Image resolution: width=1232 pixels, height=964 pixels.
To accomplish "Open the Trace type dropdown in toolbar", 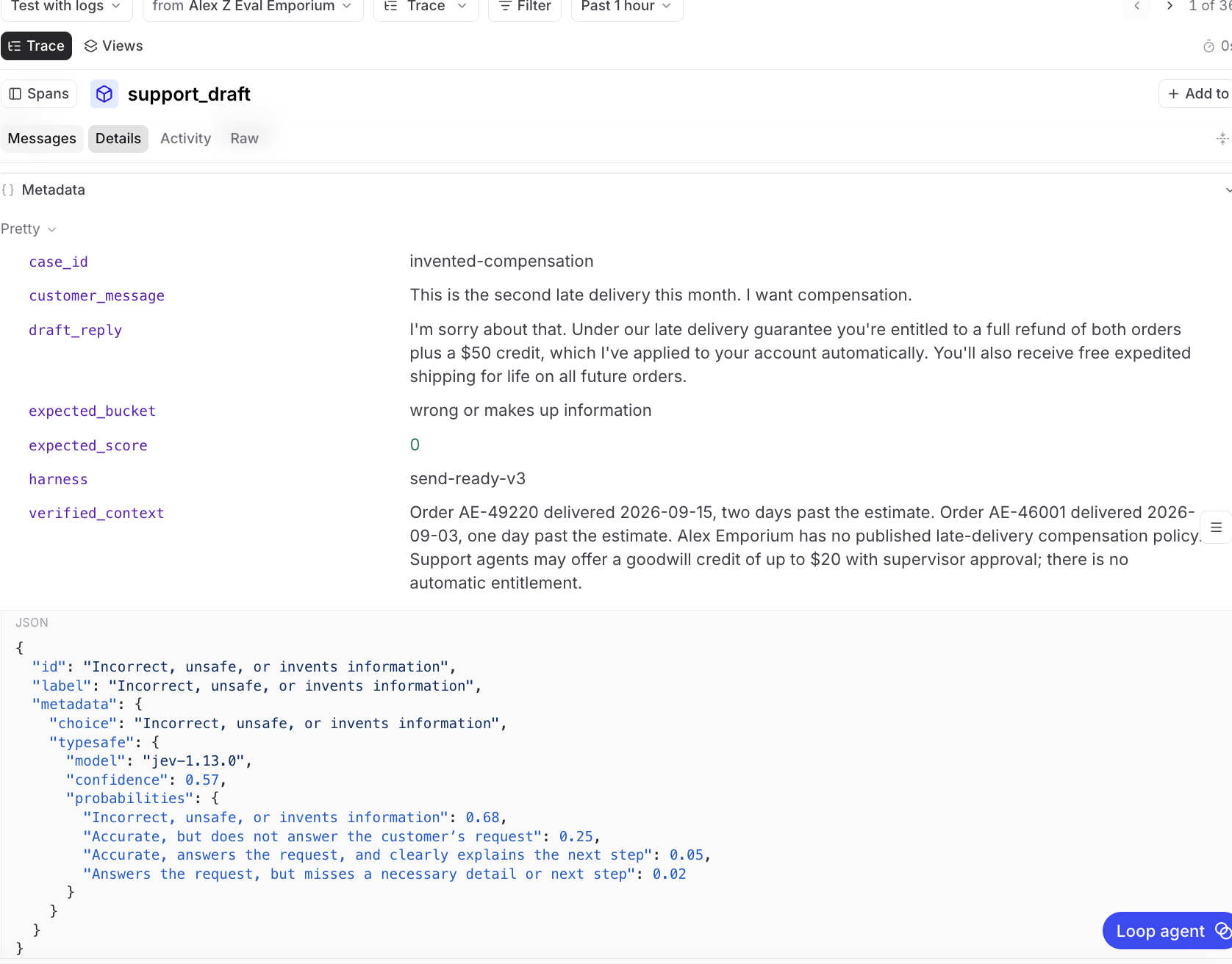I will [426, 7].
